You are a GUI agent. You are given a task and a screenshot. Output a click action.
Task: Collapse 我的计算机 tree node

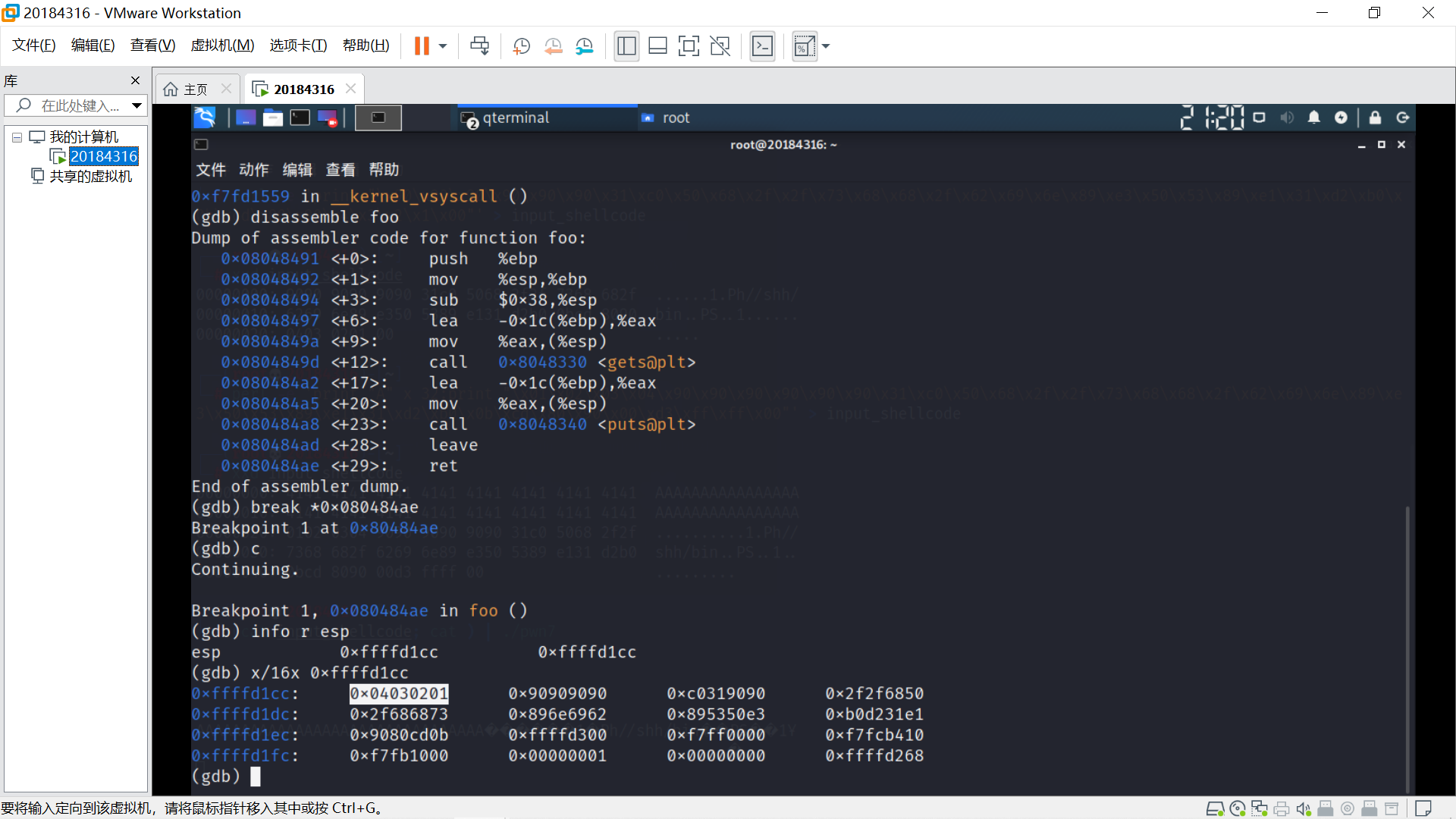tap(17, 137)
